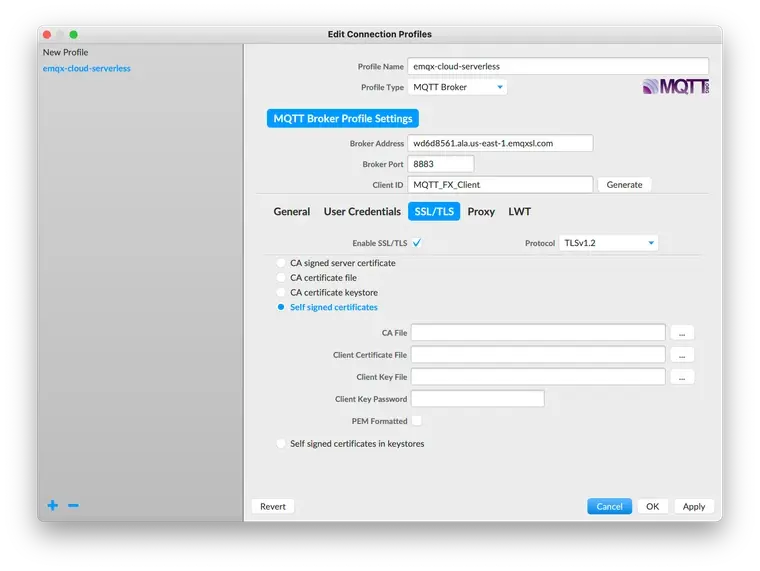Open the SSL/TLS tab
Viewport: 760px width, 571px height.
pyautogui.click(x=434, y=212)
